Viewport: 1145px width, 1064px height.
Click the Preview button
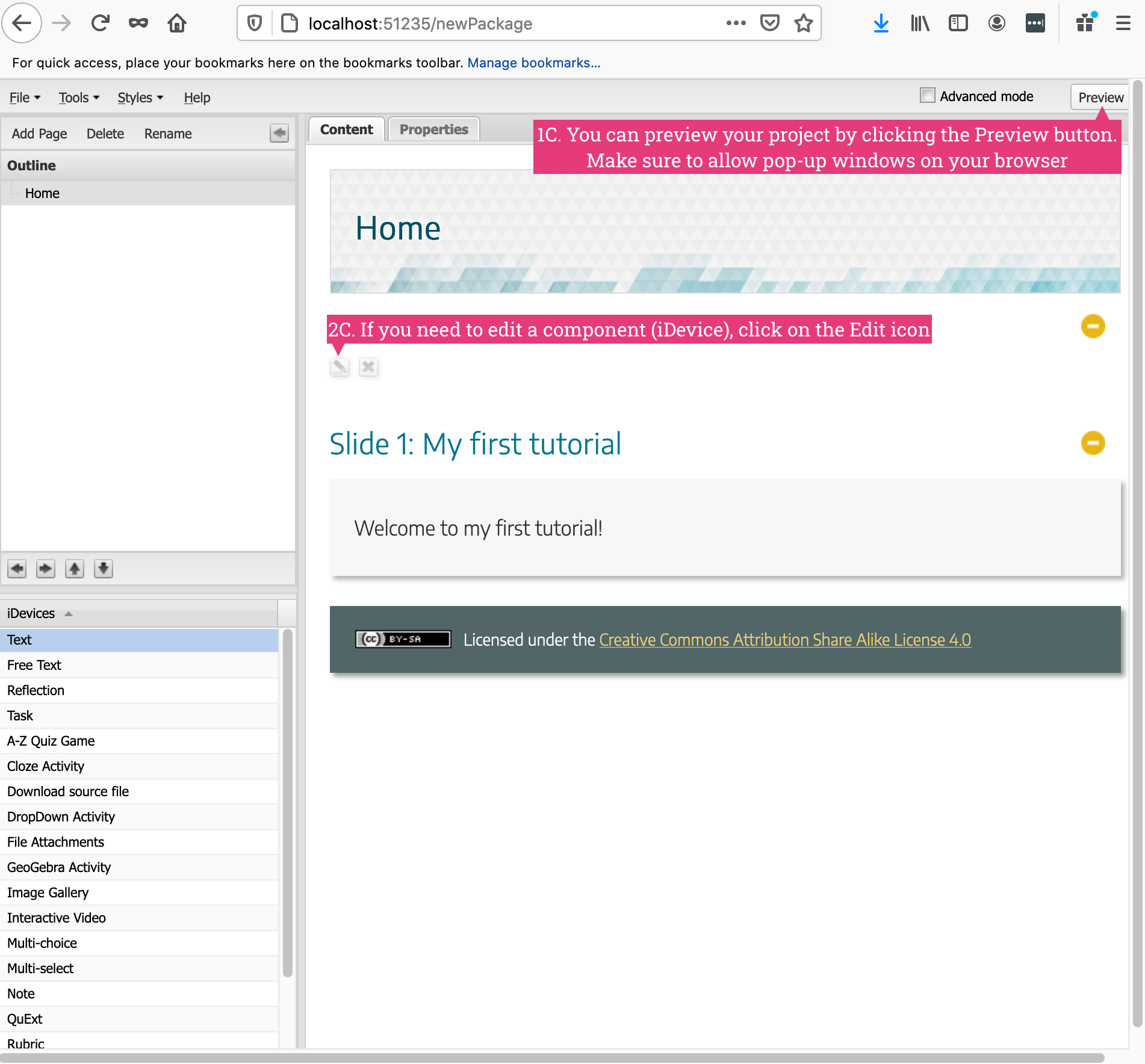[1100, 97]
